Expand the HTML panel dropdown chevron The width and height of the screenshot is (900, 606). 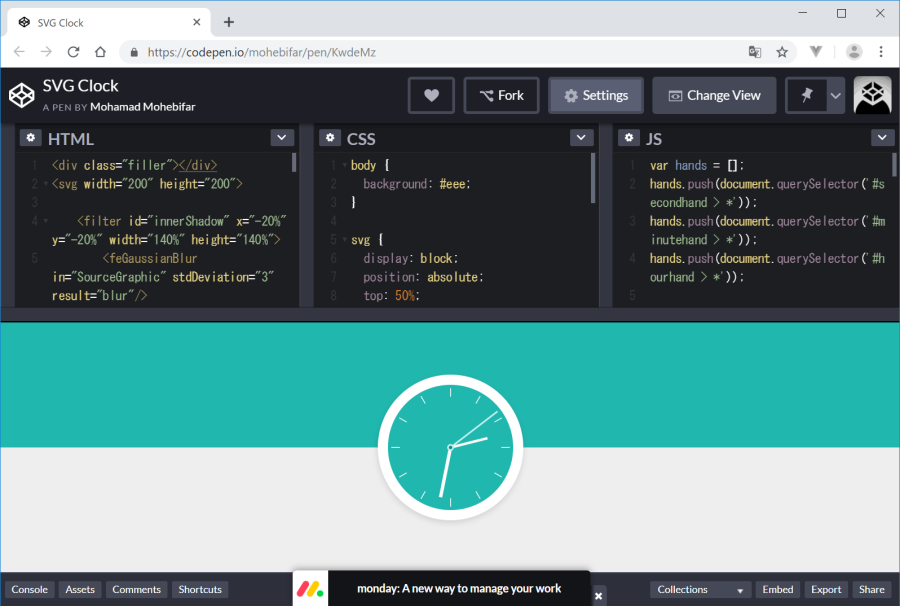[282, 138]
